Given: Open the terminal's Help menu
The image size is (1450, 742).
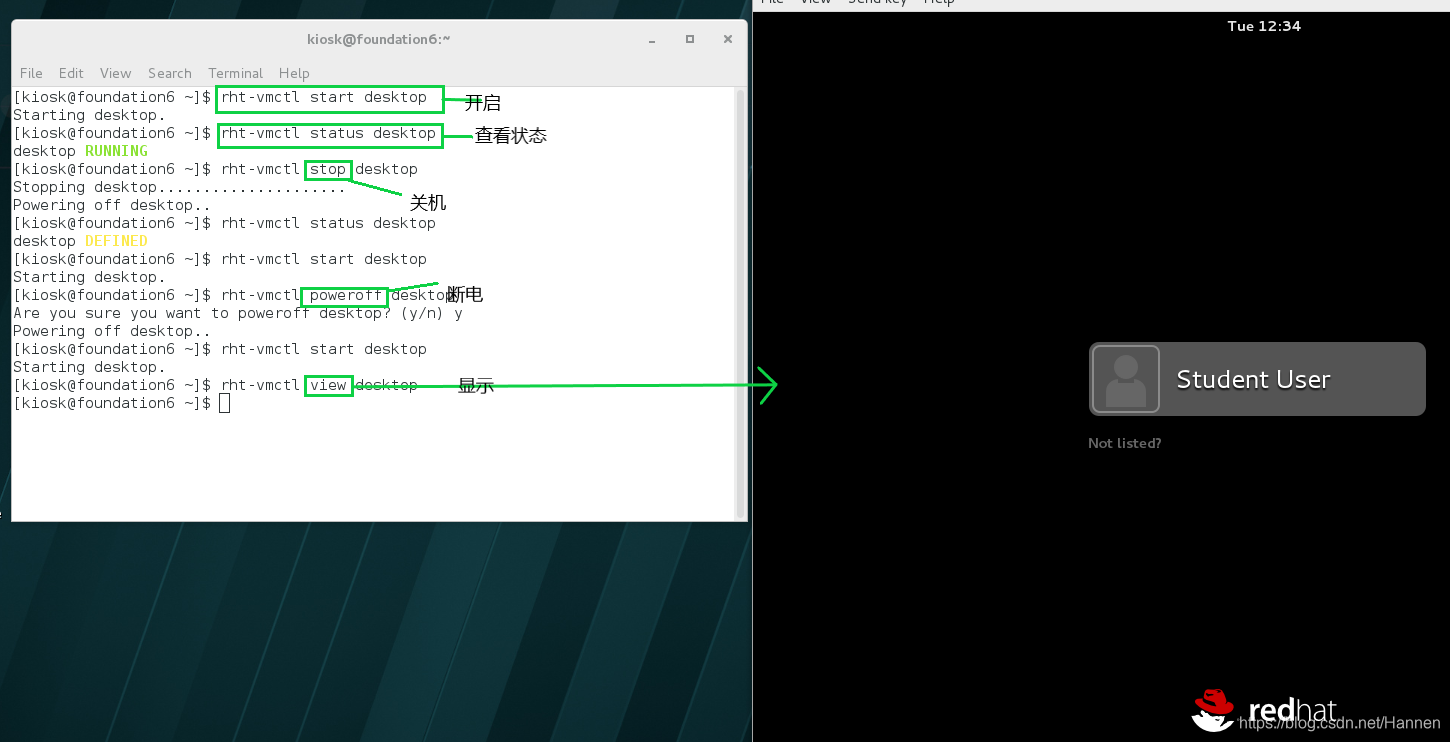Looking at the screenshot, I should click(x=294, y=73).
